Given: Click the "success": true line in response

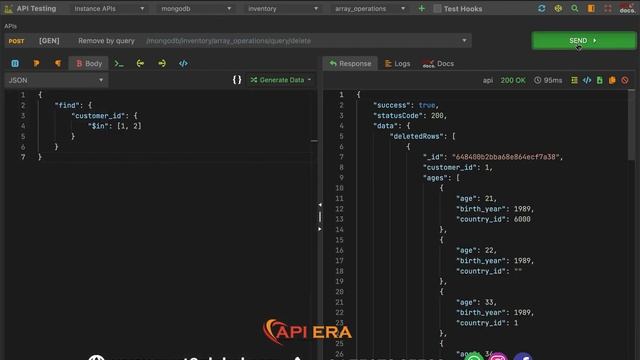Looking at the screenshot, I should 406,105.
